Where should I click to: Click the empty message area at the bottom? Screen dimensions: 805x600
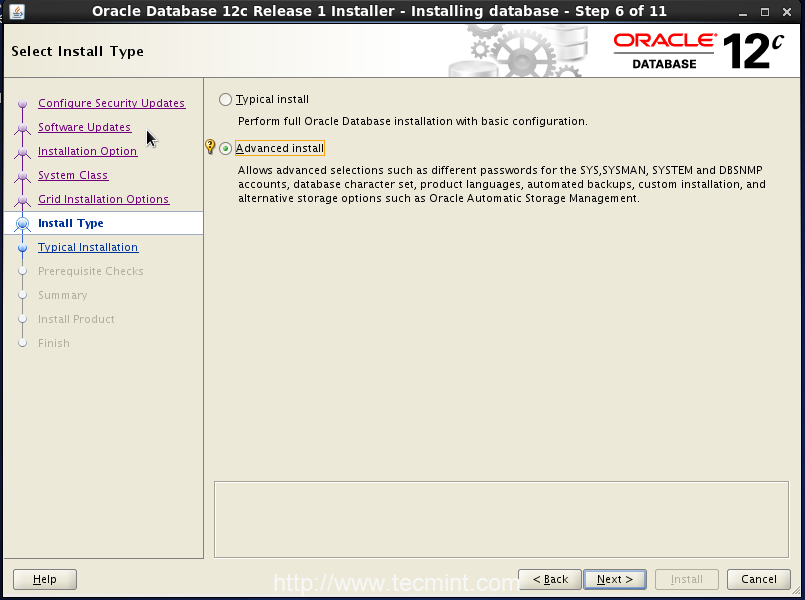501,519
